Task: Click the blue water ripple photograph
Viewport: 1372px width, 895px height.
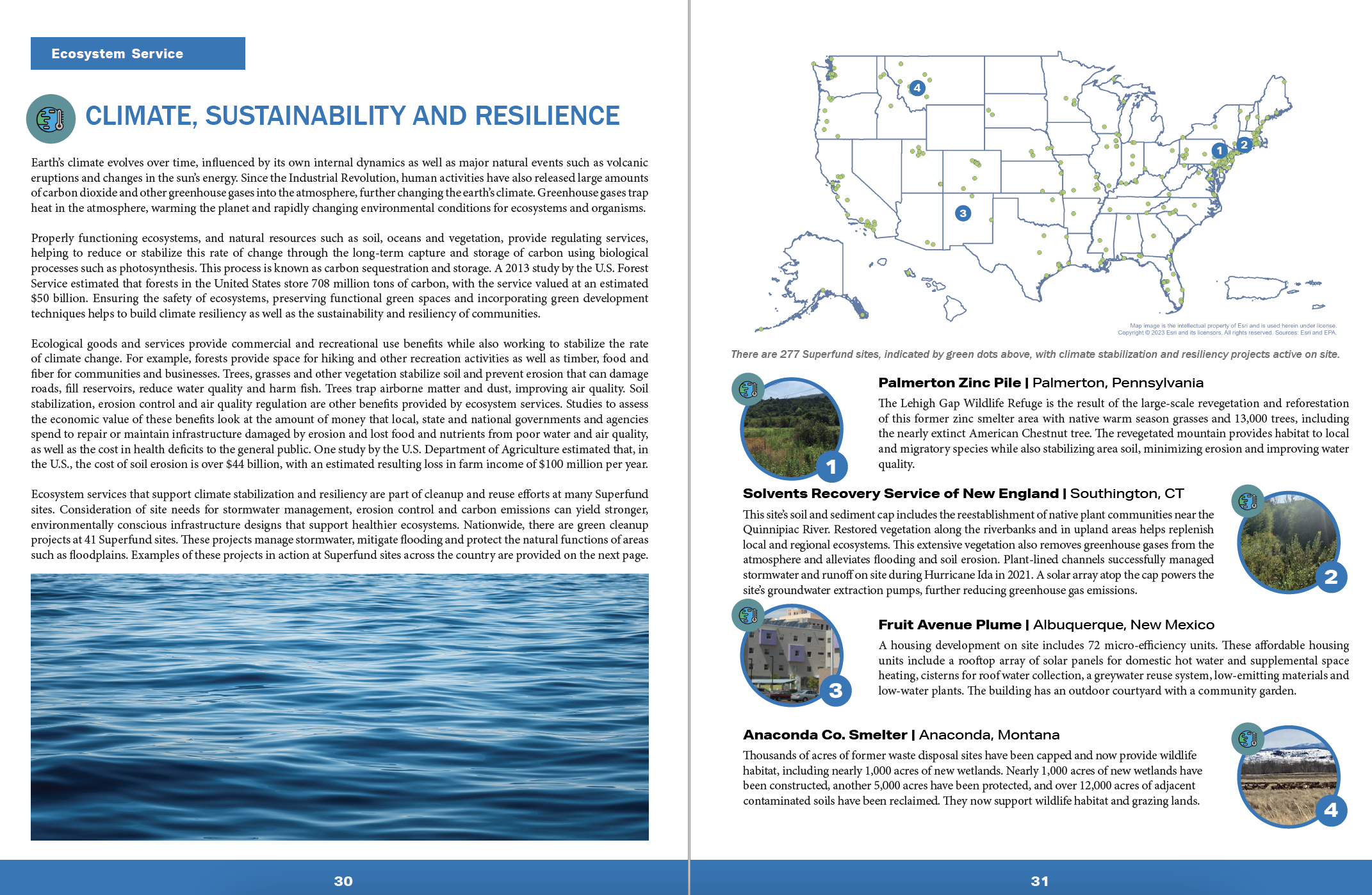Action: tap(339, 707)
